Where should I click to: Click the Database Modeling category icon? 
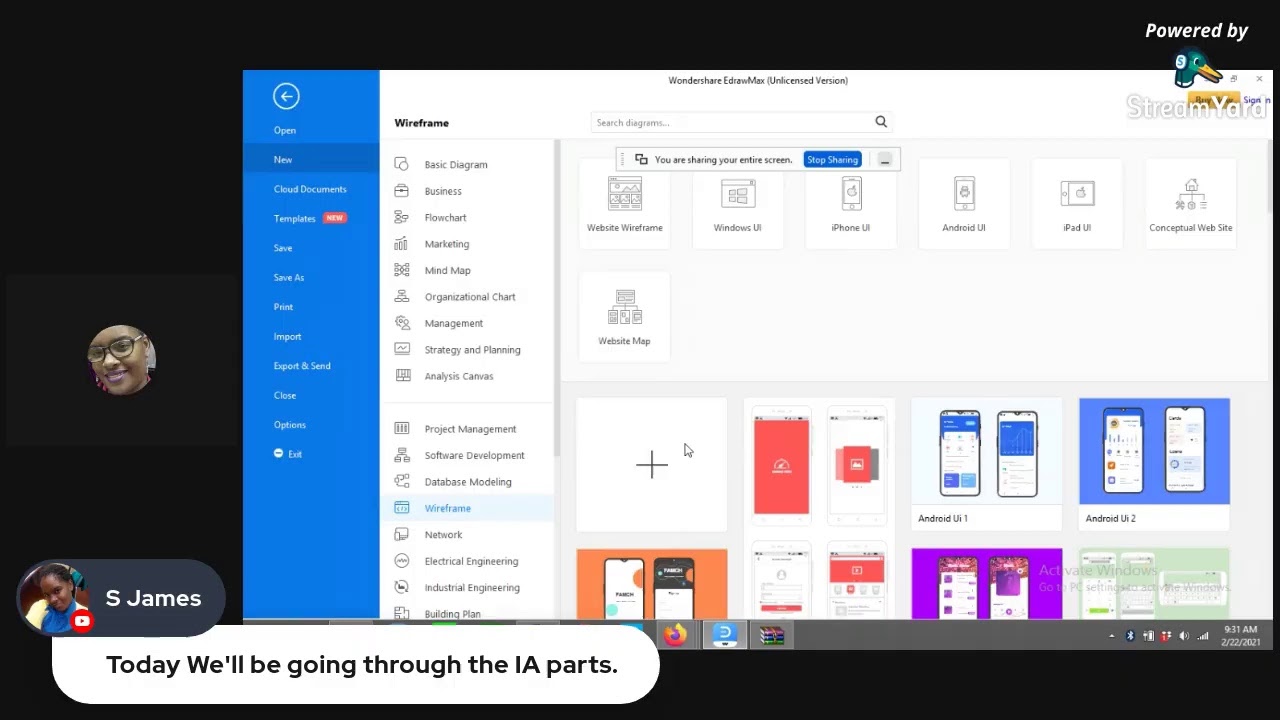(402, 482)
